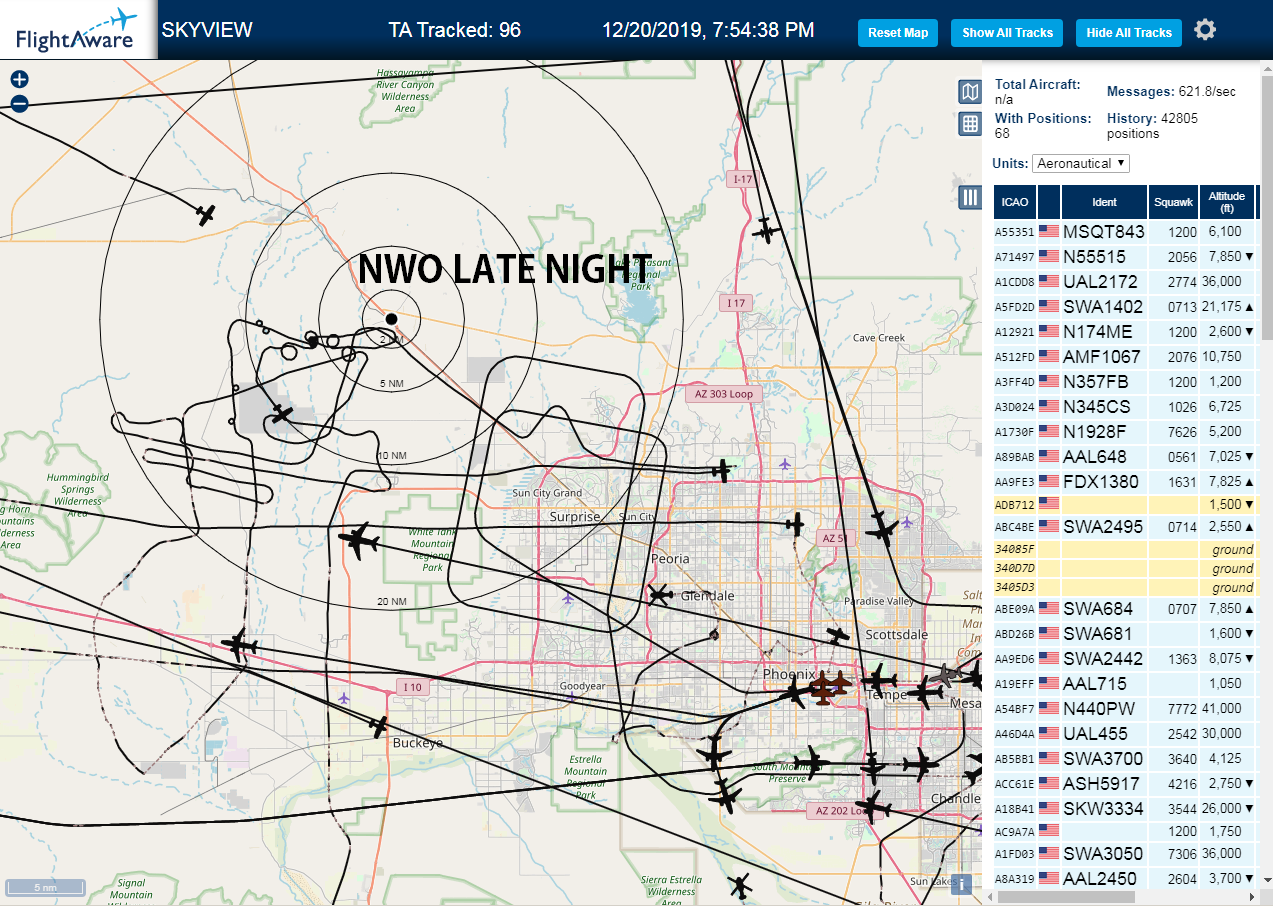The height and width of the screenshot is (907, 1273).
Task: Select the N440PW aircraft row
Action: pyautogui.click(x=1124, y=708)
